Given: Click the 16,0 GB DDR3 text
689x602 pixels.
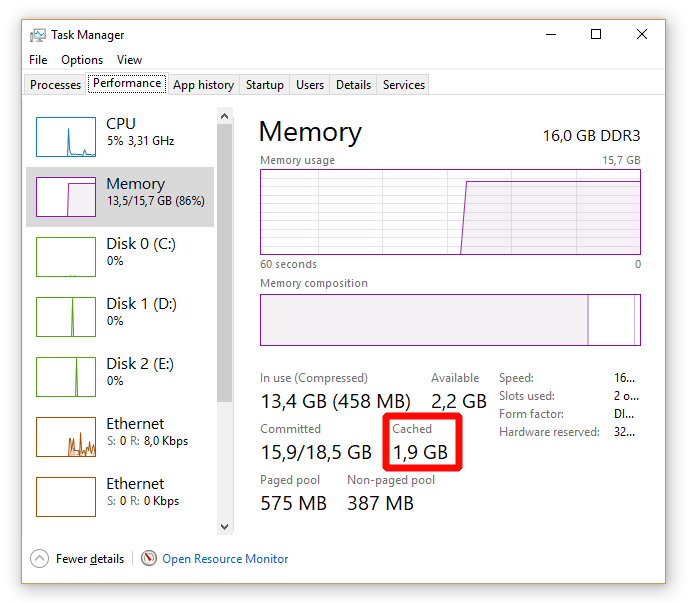Looking at the screenshot, I should 591,136.
